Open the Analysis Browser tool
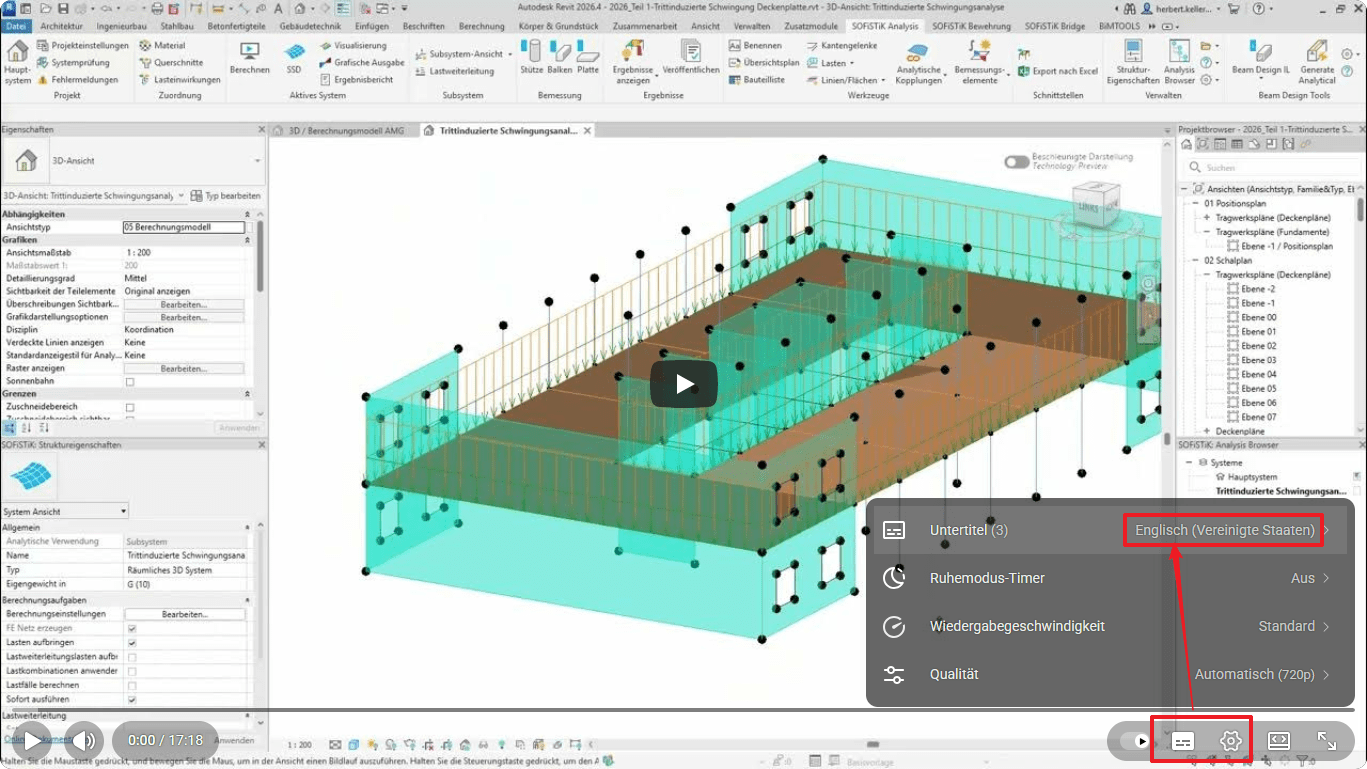Viewport: 1367px width, 769px height. 1180,62
